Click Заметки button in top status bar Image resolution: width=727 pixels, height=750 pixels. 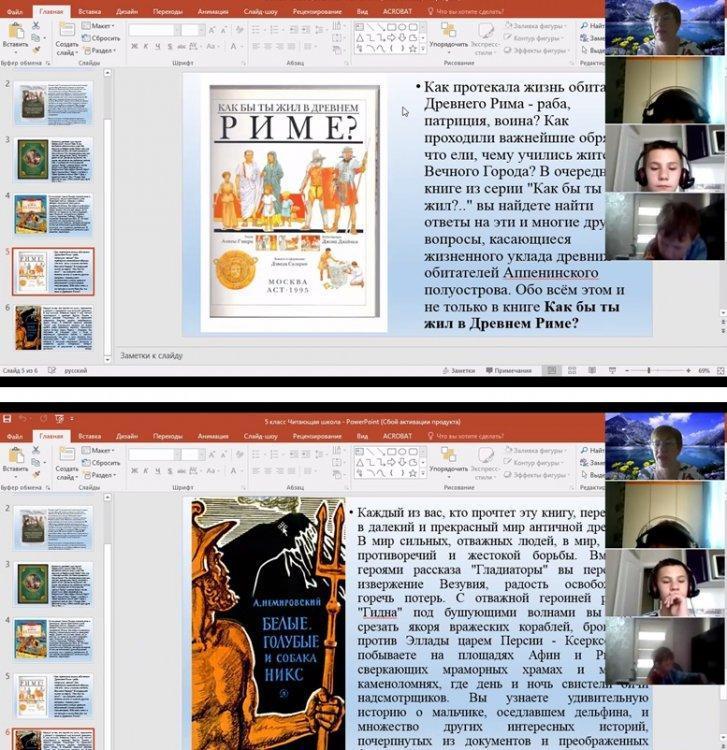click(x=459, y=370)
